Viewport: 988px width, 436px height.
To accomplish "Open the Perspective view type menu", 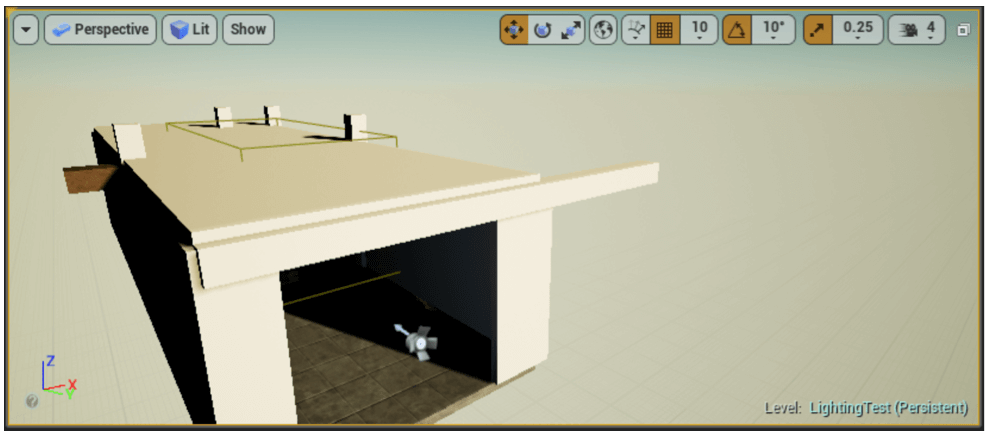I will 100,30.
